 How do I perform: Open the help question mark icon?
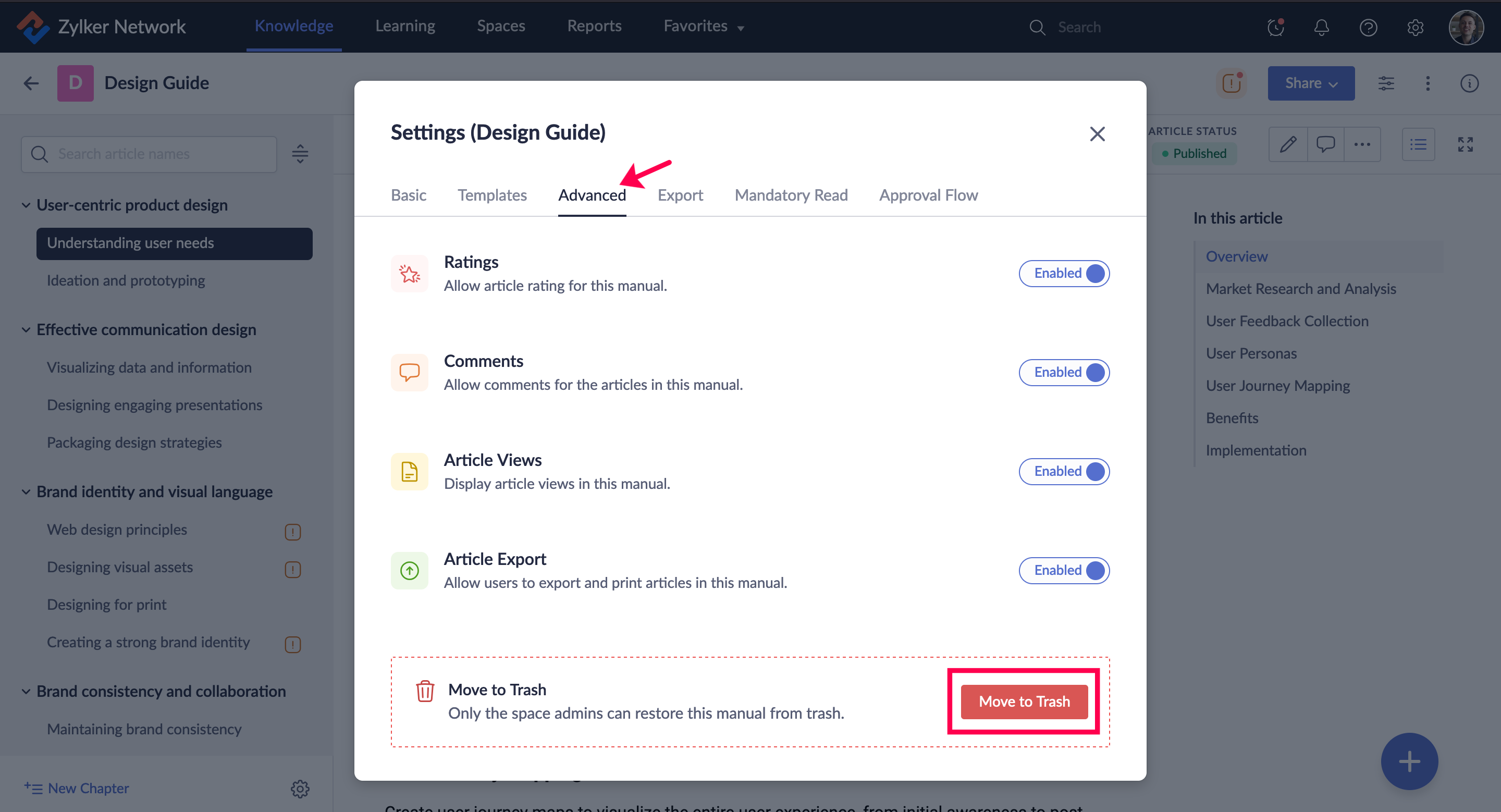point(1368,28)
